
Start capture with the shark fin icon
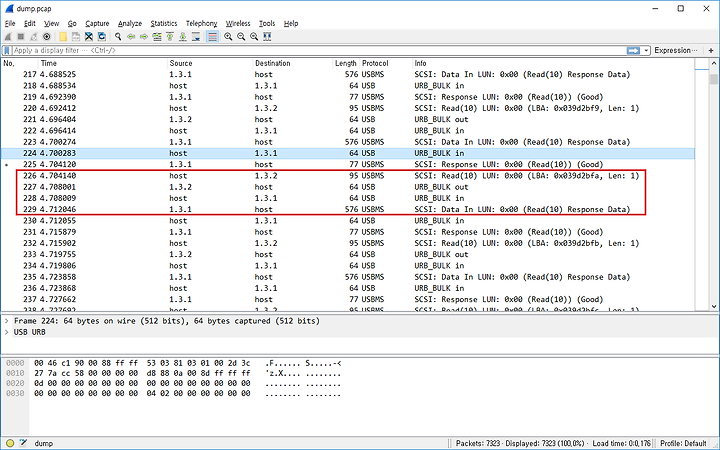pyautogui.click(x=8, y=37)
